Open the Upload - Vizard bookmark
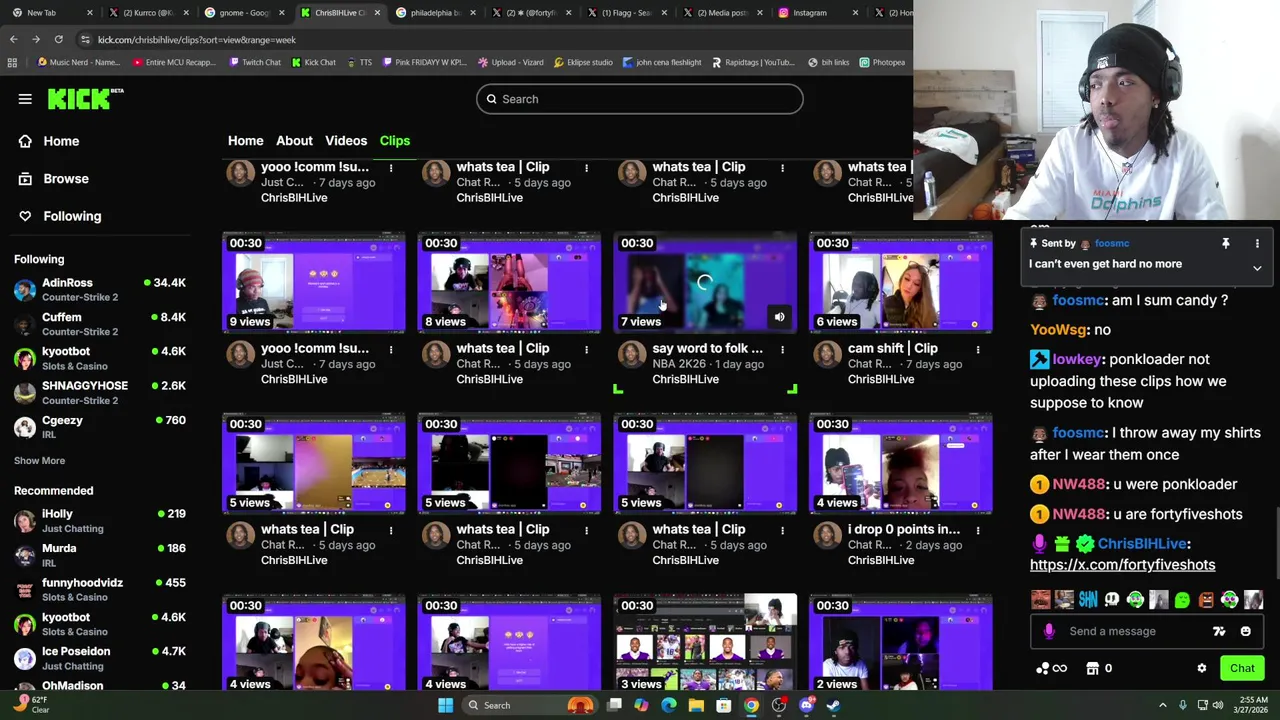Viewport: 1280px width, 720px height. (x=510, y=62)
